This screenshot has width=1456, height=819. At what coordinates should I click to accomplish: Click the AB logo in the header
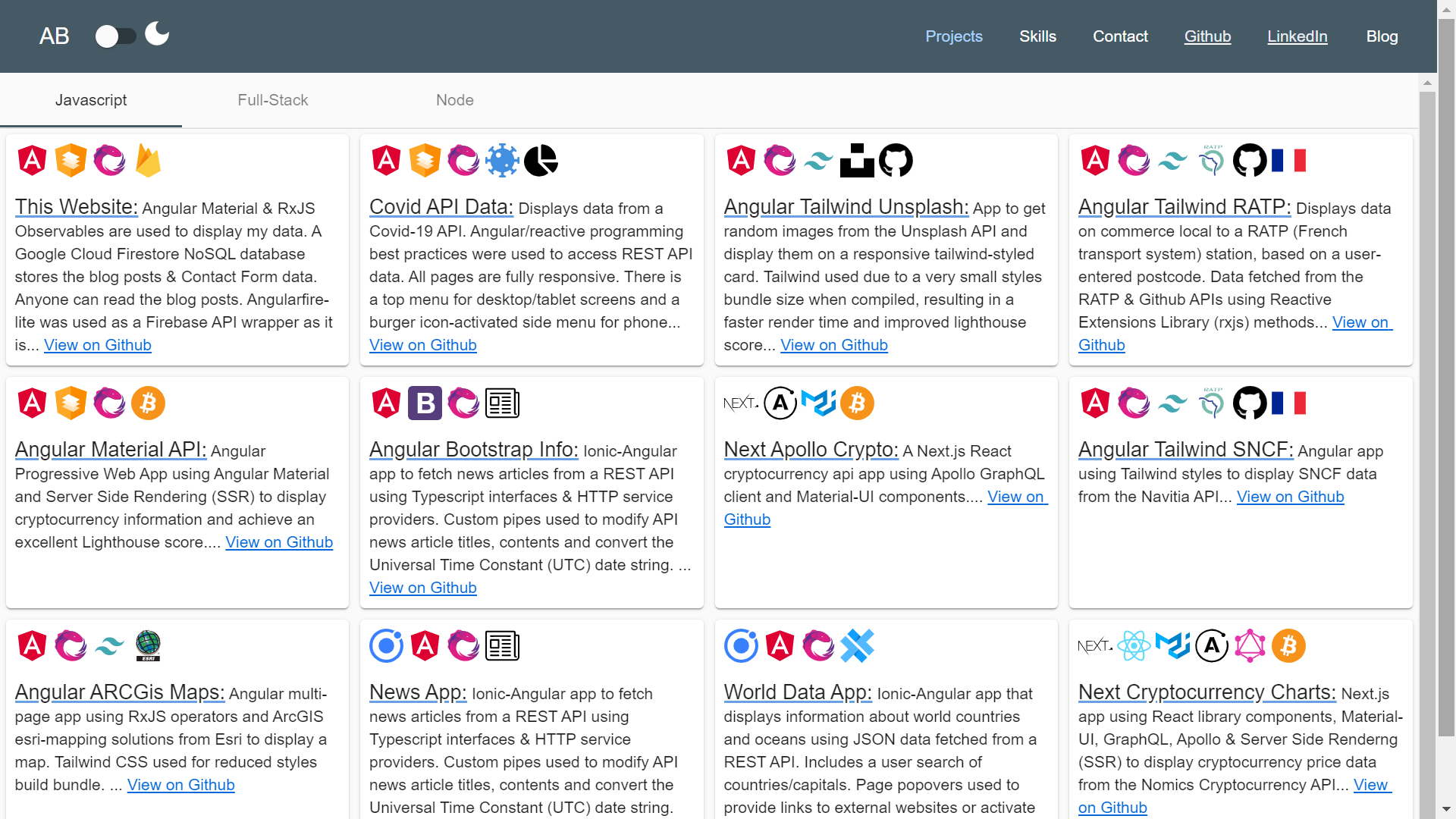pyautogui.click(x=54, y=36)
